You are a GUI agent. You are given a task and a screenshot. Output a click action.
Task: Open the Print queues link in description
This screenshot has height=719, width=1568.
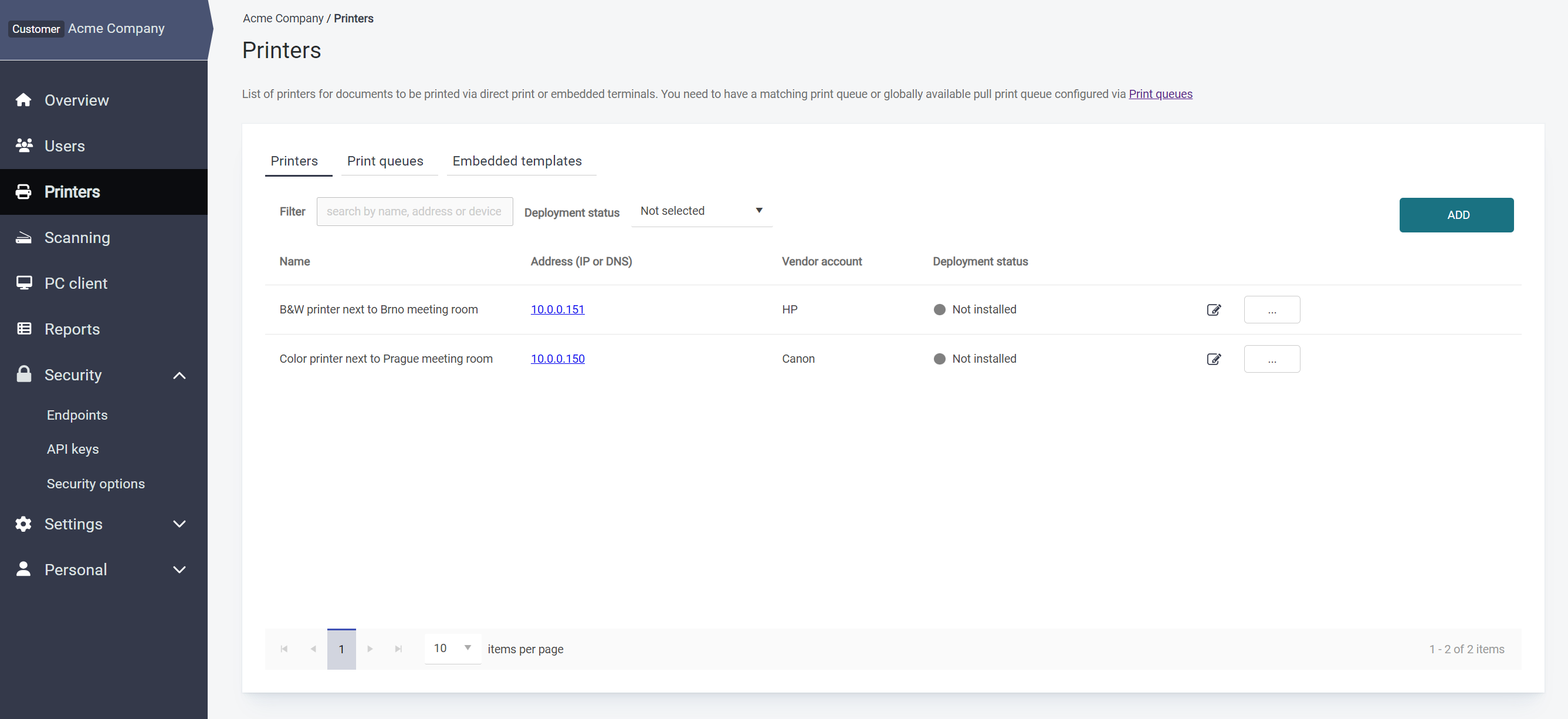[x=1160, y=94]
